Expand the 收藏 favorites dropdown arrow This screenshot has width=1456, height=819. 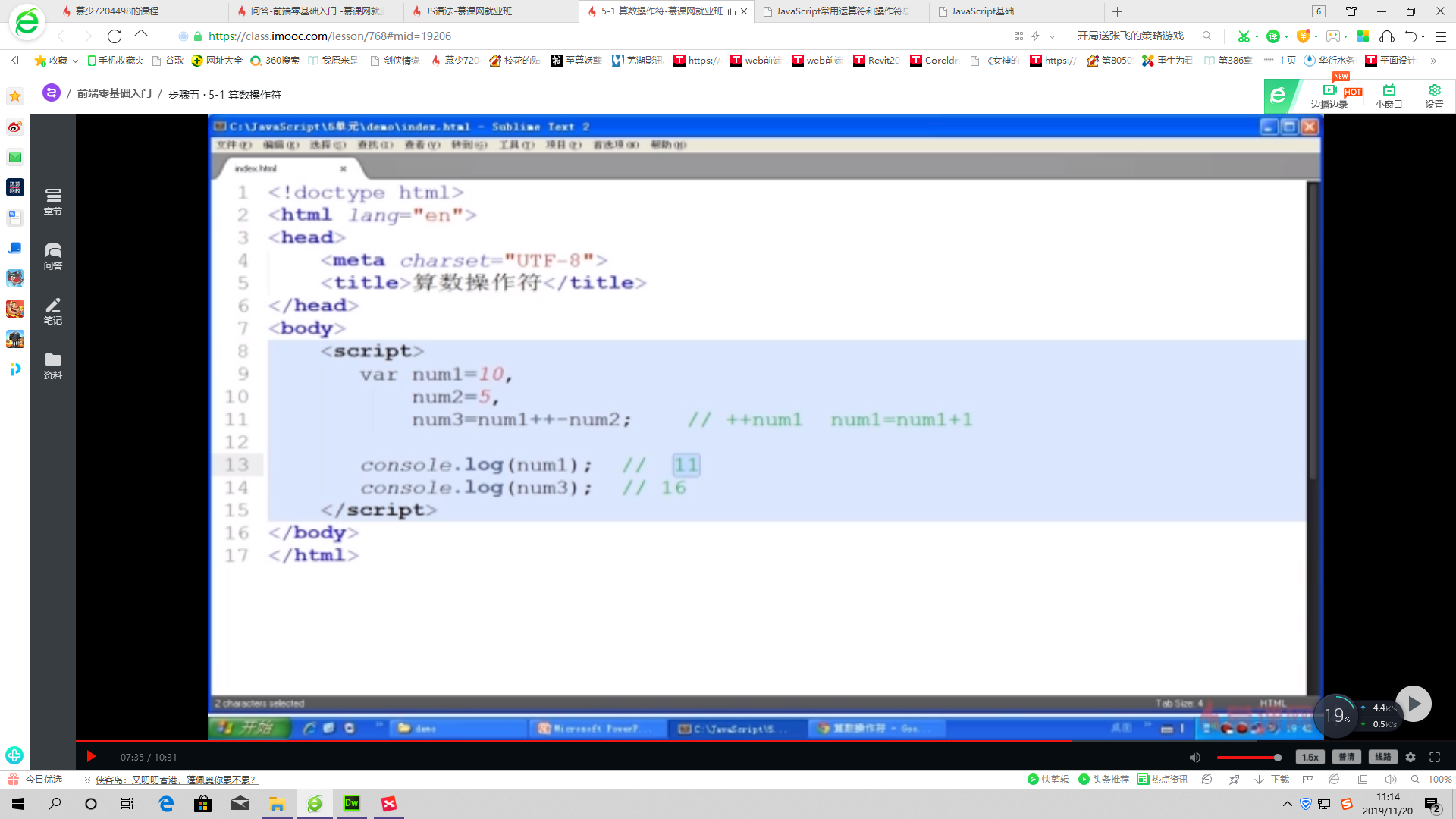pyautogui.click(x=75, y=61)
